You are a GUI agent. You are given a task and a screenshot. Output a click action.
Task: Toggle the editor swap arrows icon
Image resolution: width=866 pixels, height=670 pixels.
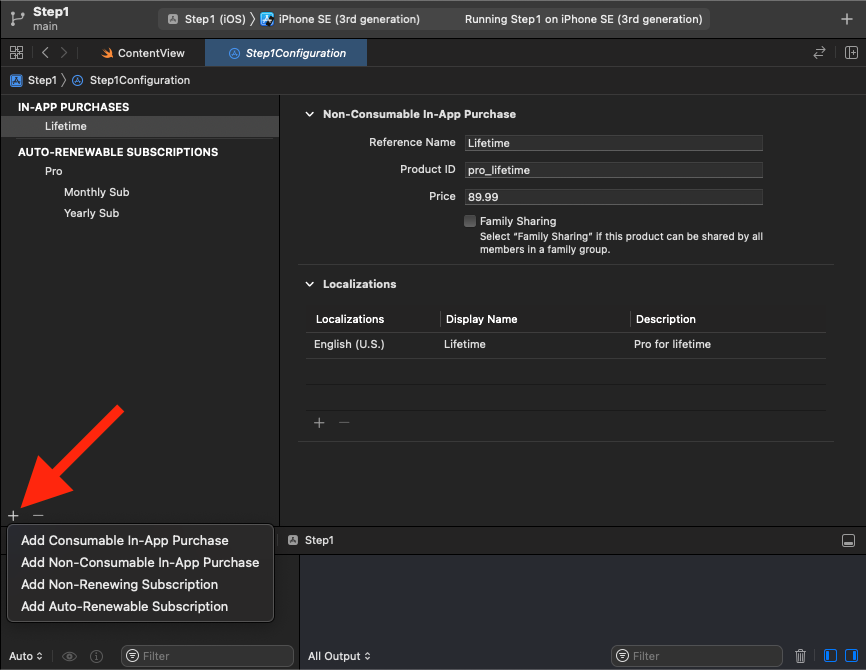pos(820,53)
